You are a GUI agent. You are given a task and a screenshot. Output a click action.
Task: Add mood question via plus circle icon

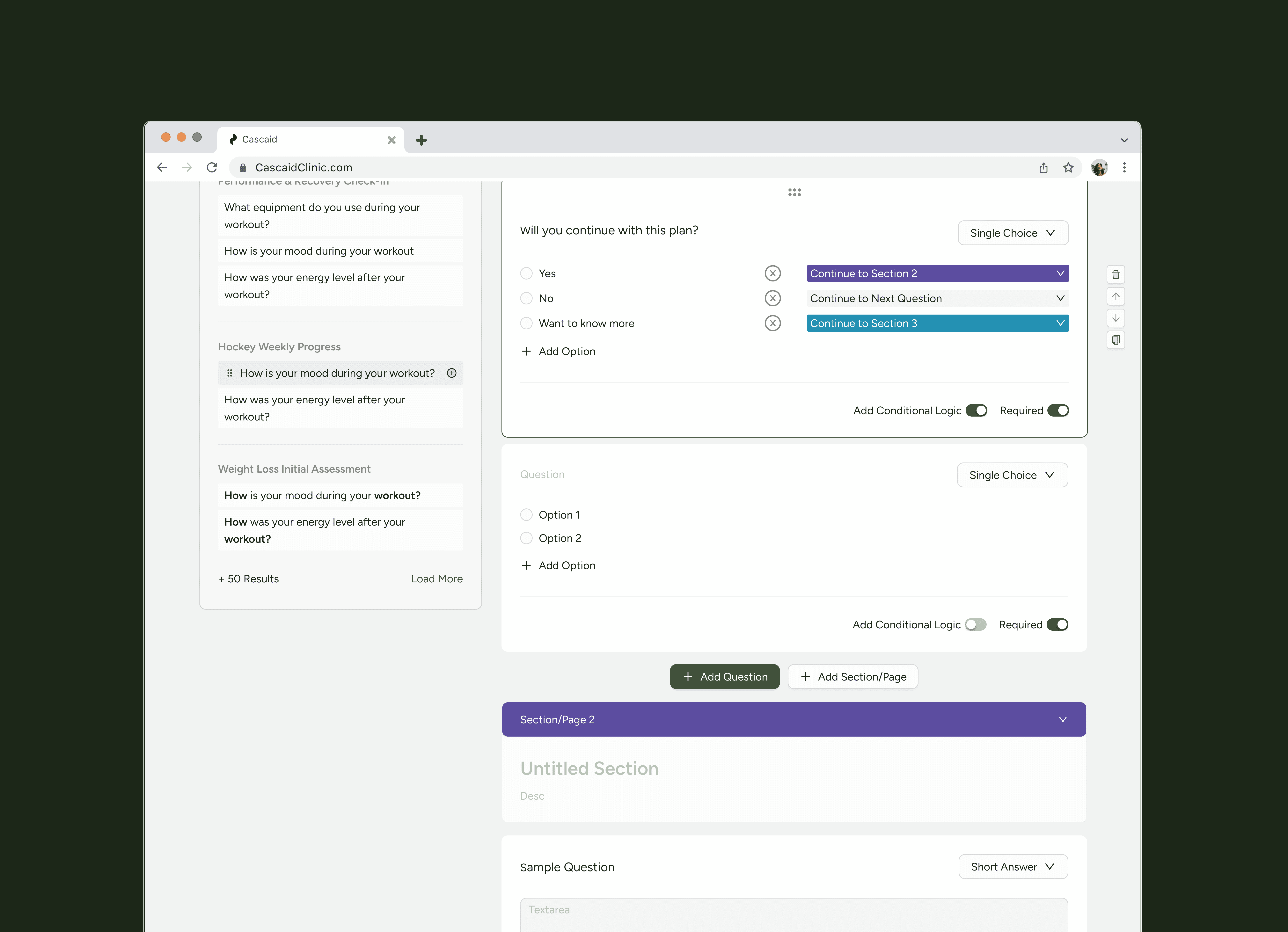pos(451,373)
